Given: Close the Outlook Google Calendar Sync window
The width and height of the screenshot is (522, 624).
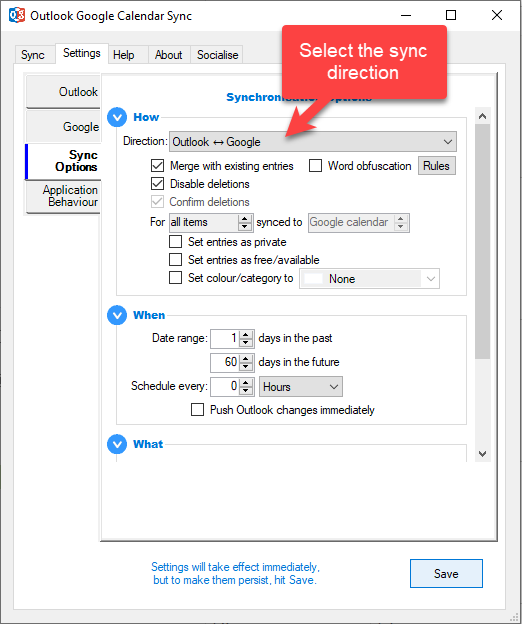Looking at the screenshot, I should point(497,16).
